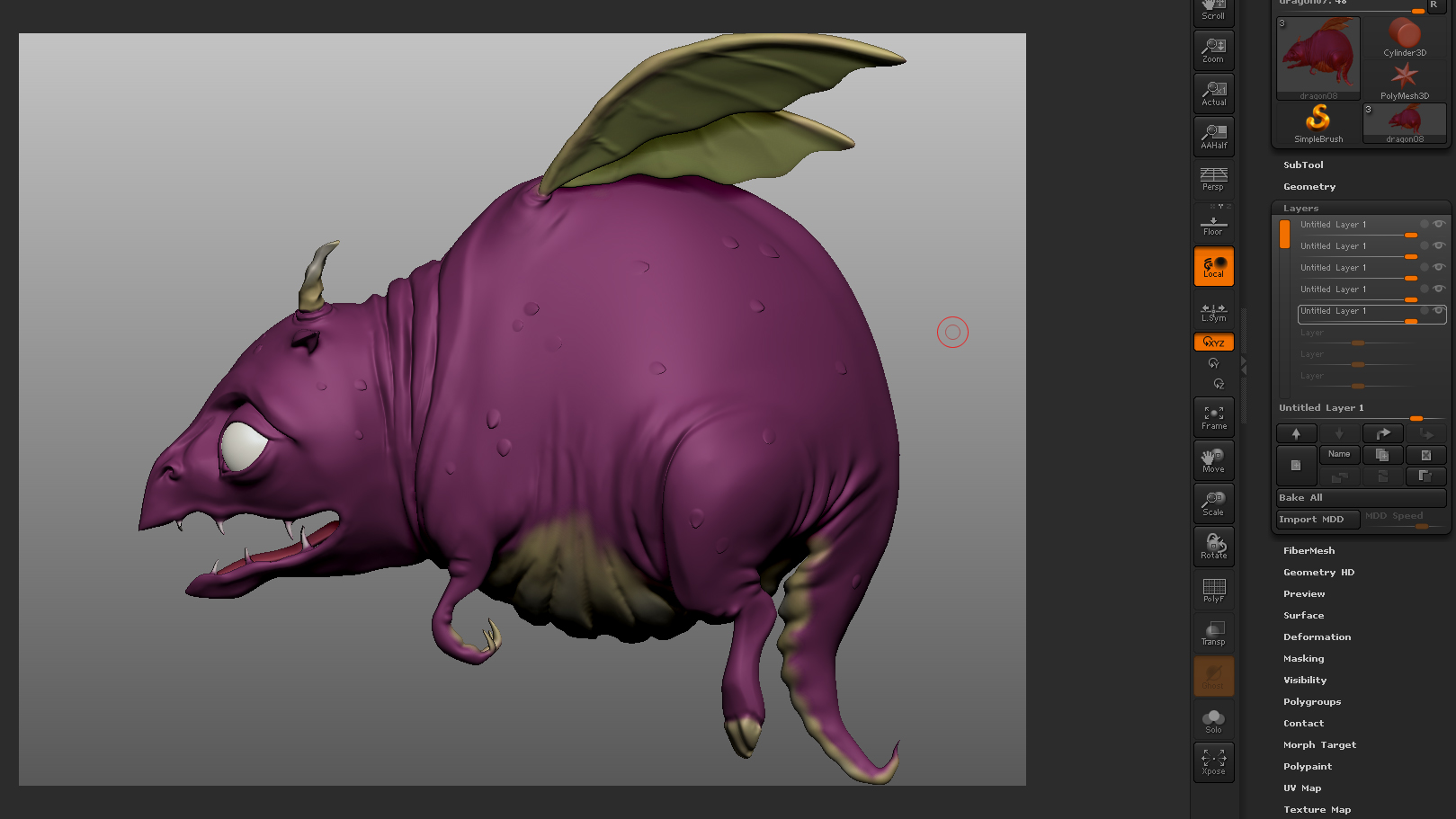Open the Morph Target subpalette

tap(1319, 745)
